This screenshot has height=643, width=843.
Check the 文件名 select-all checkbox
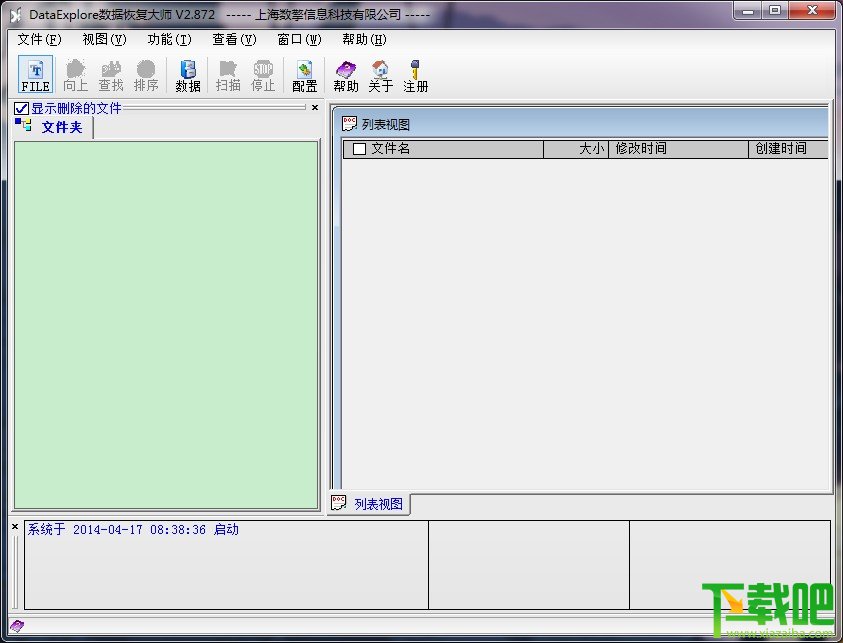click(x=359, y=149)
